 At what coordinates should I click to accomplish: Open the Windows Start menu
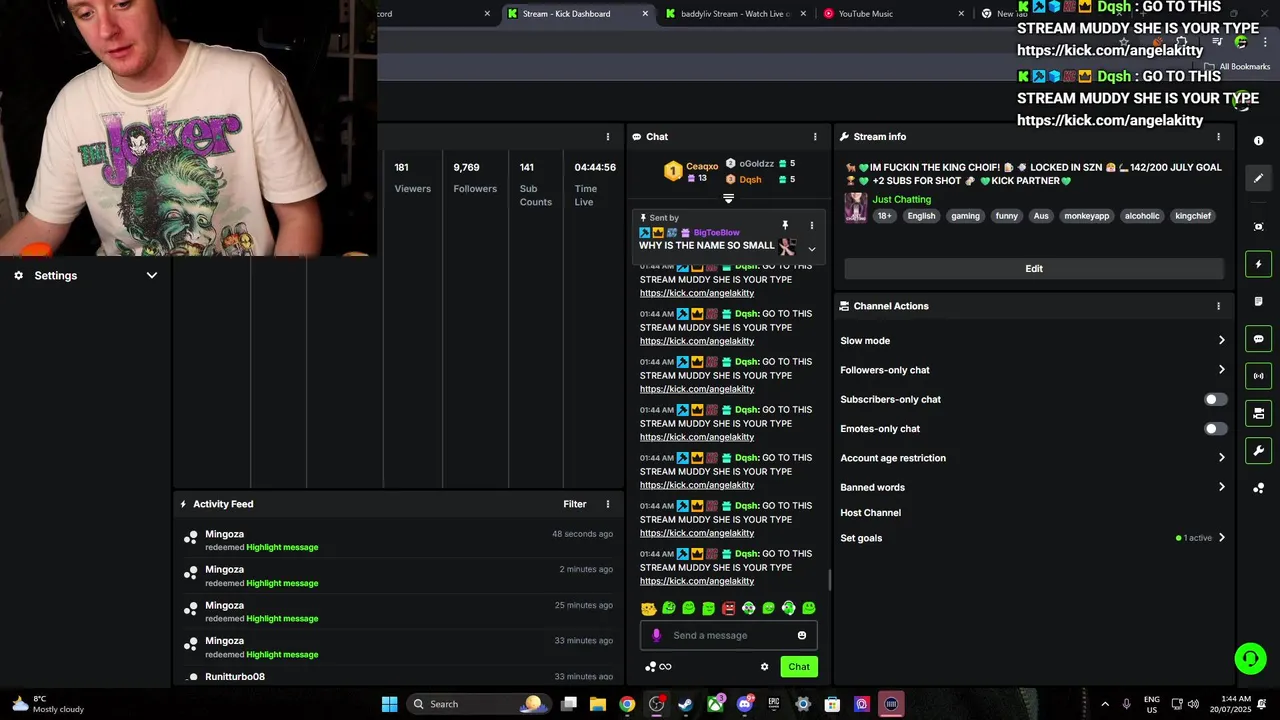(389, 704)
